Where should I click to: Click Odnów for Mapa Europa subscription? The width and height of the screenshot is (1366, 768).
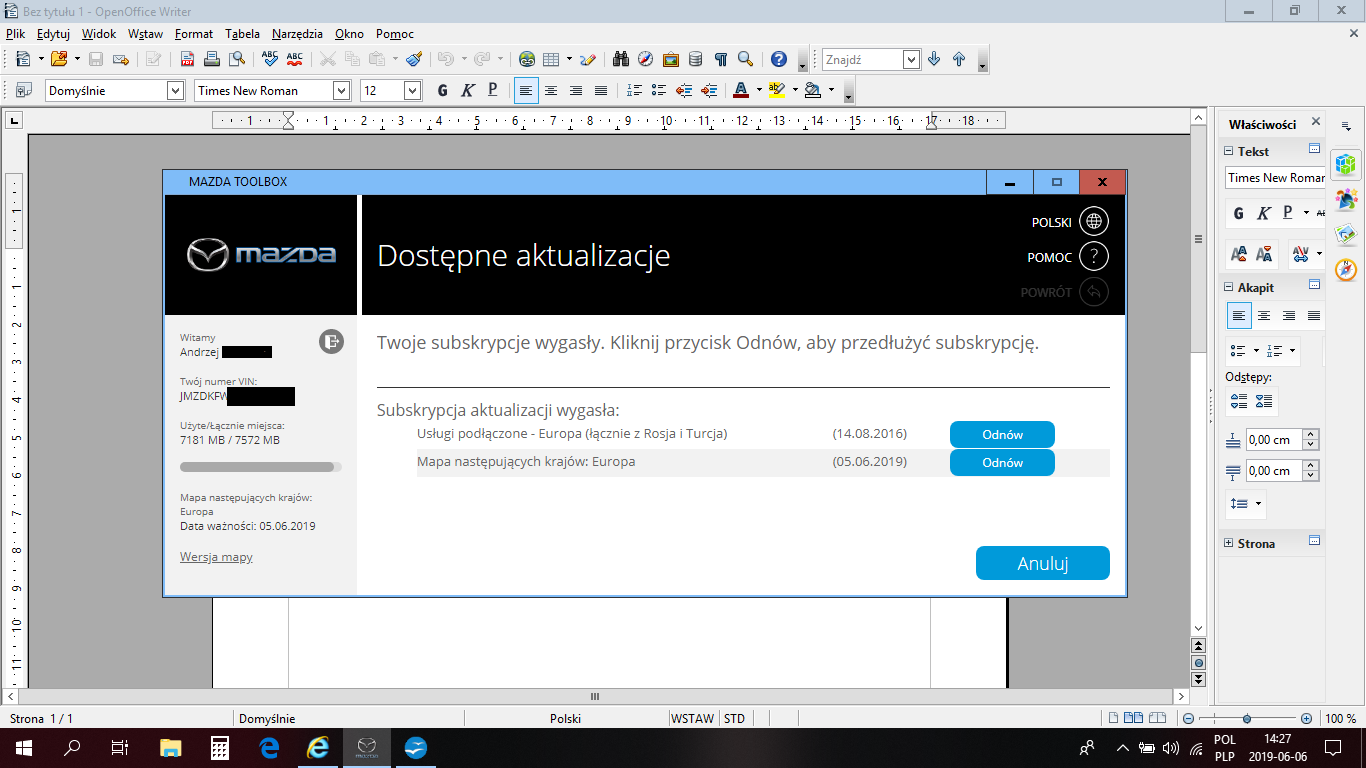[1001, 463]
